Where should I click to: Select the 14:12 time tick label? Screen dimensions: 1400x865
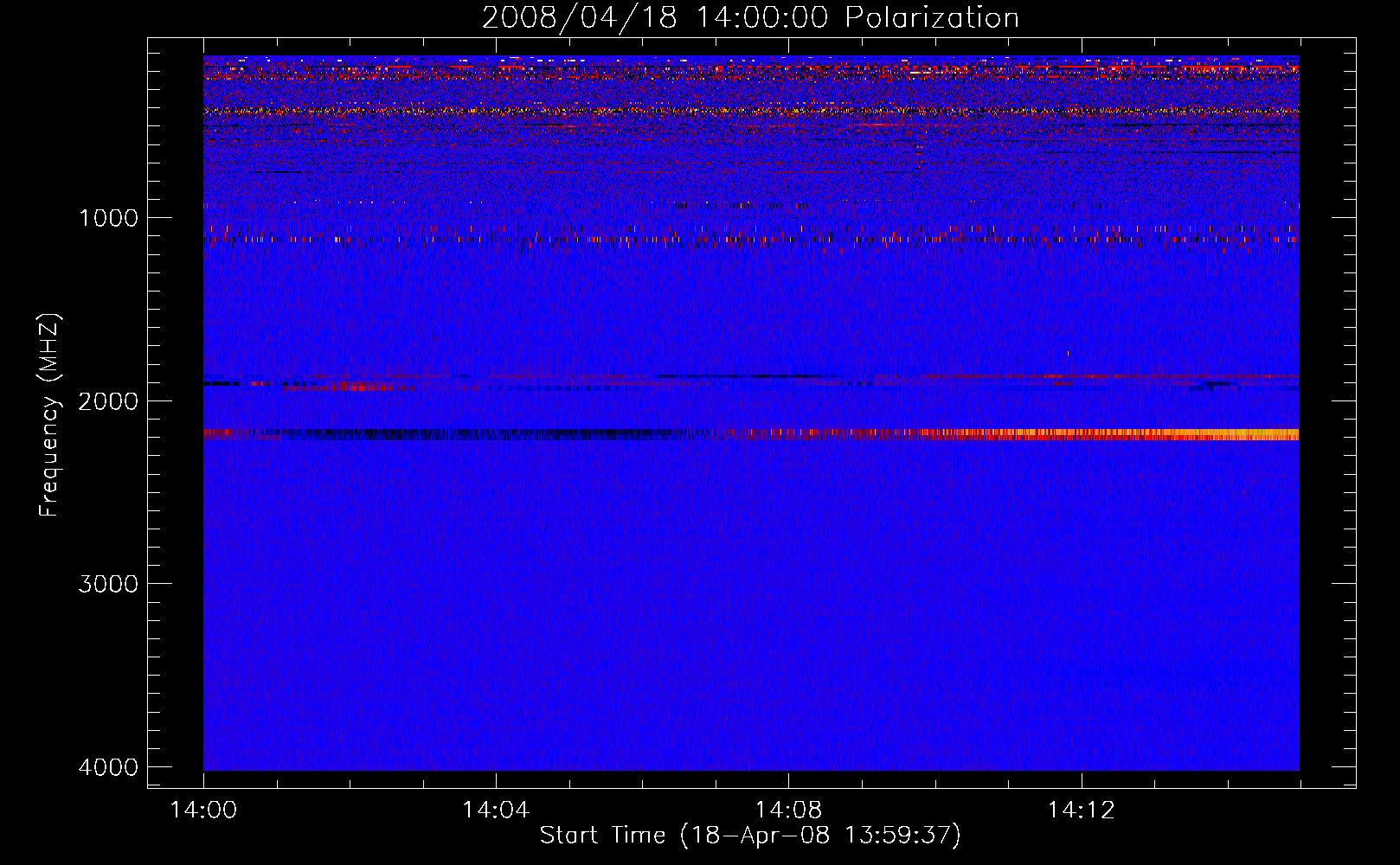pyautogui.click(x=1081, y=811)
